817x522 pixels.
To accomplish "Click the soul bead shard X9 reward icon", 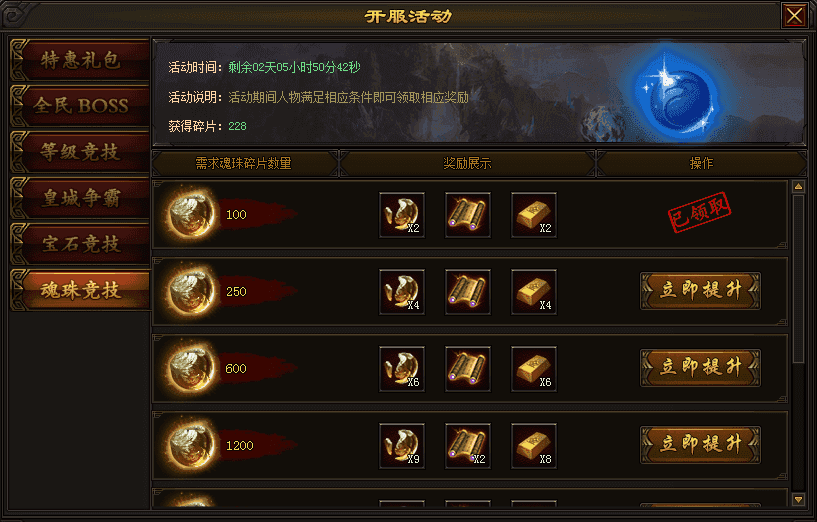I will [x=402, y=446].
